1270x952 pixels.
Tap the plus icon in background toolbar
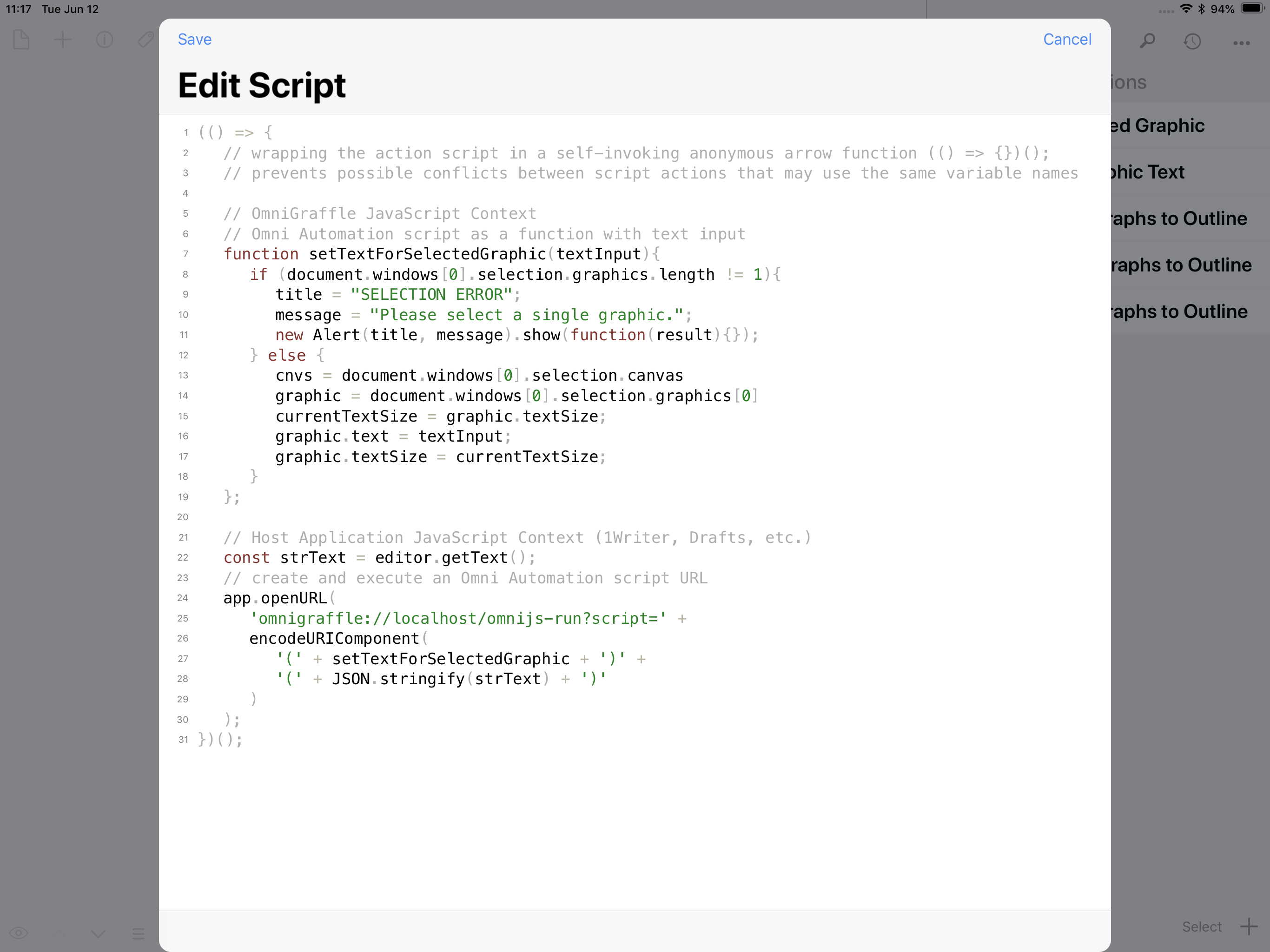pyautogui.click(x=62, y=40)
